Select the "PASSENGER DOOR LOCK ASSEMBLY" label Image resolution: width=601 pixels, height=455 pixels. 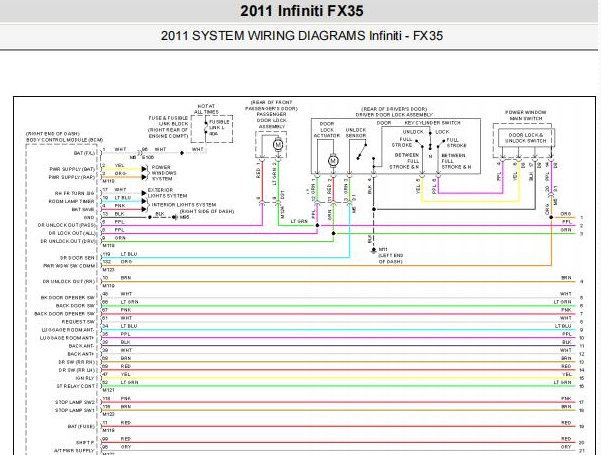[271, 120]
